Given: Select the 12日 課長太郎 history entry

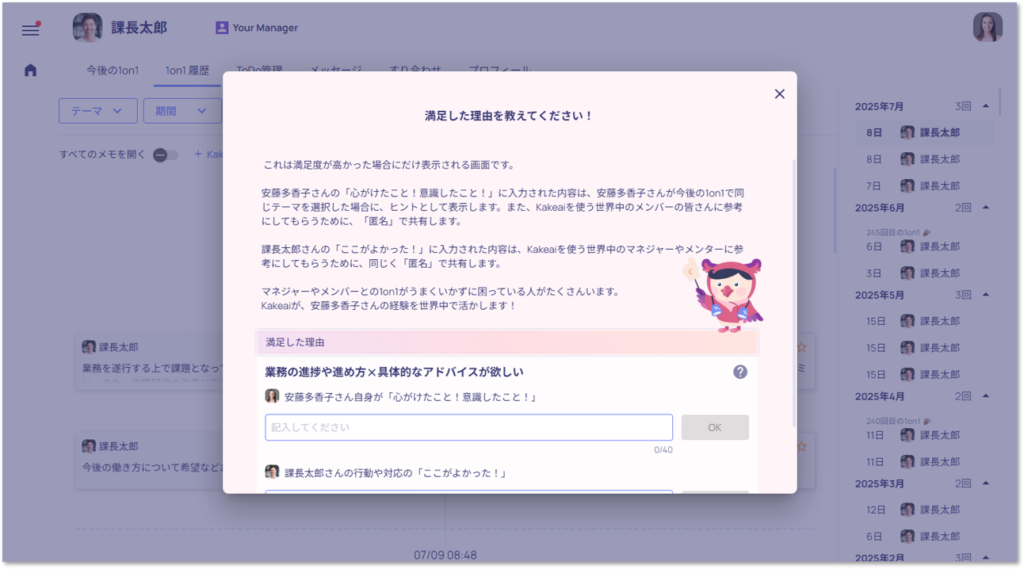Looking at the screenshot, I should [924, 510].
